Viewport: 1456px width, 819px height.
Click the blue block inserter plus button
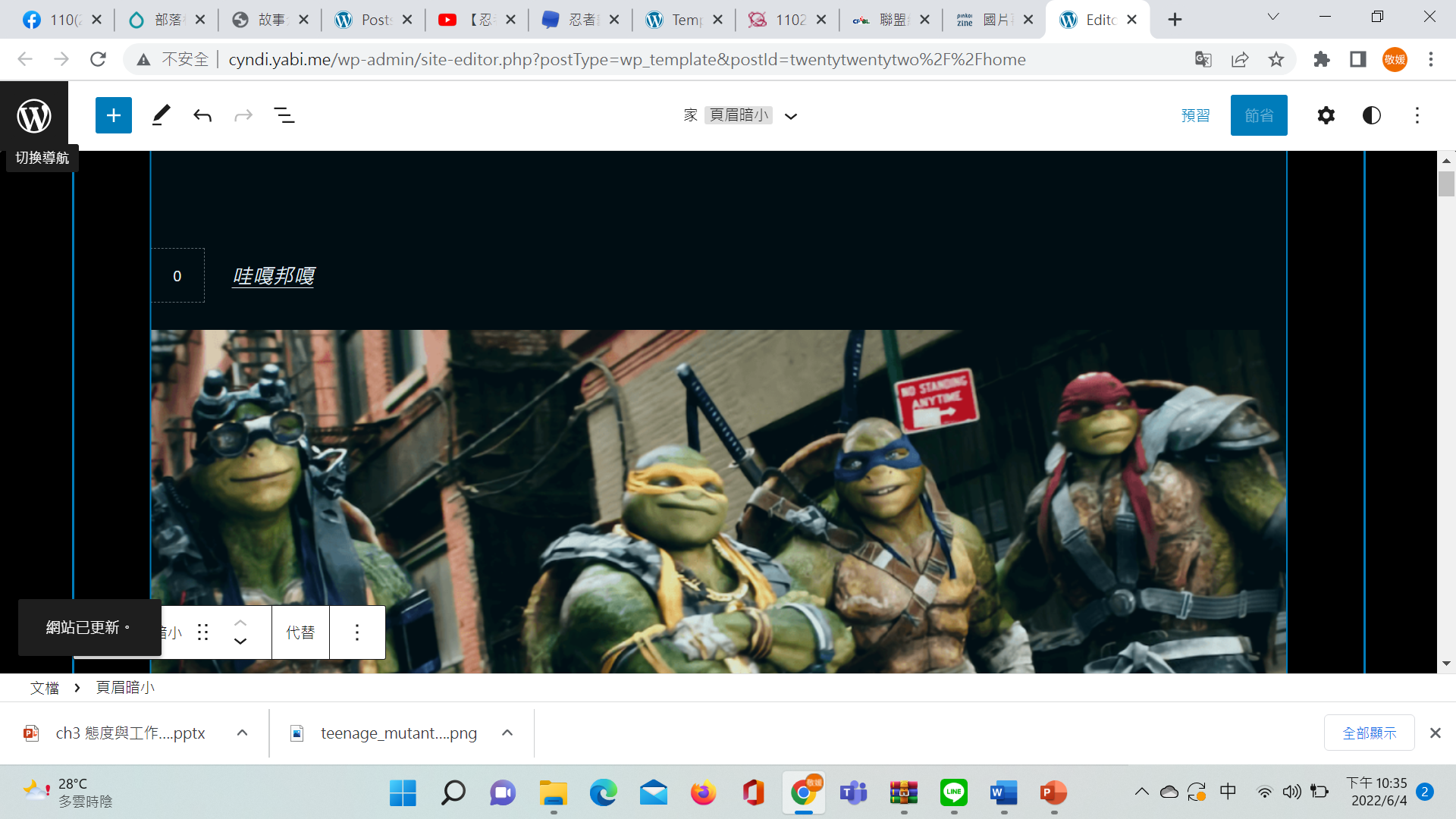click(x=114, y=115)
